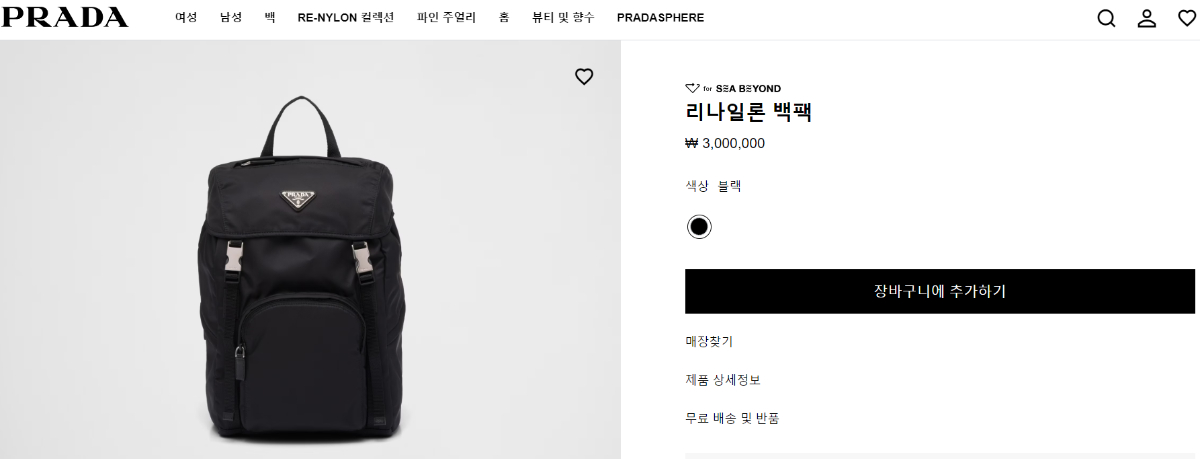Open the 남성 menu
This screenshot has width=1200, height=459.
231,18
